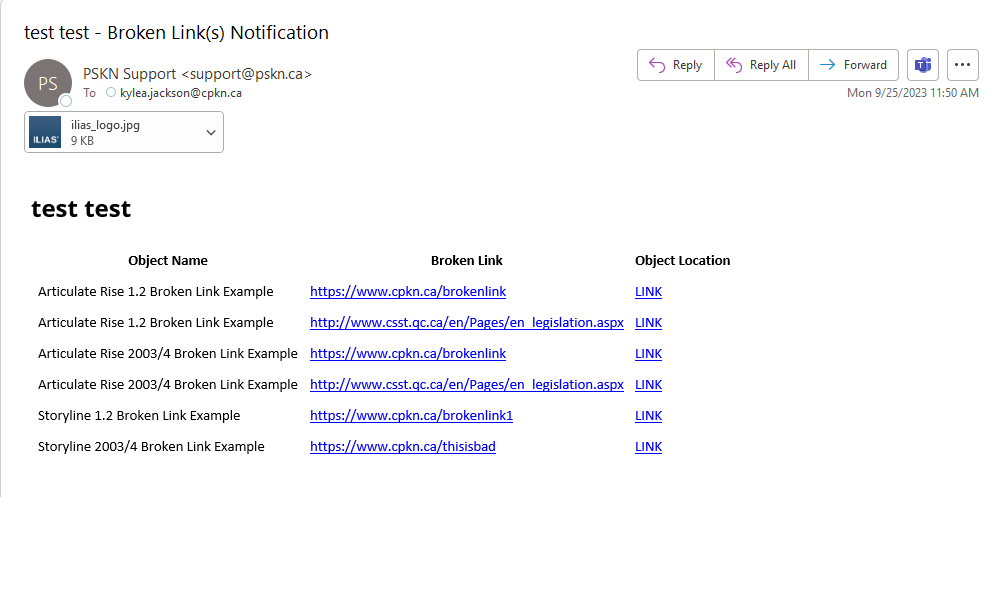Click the presence indicator beside kylea.jackson@cpkn.ca

(x=111, y=92)
